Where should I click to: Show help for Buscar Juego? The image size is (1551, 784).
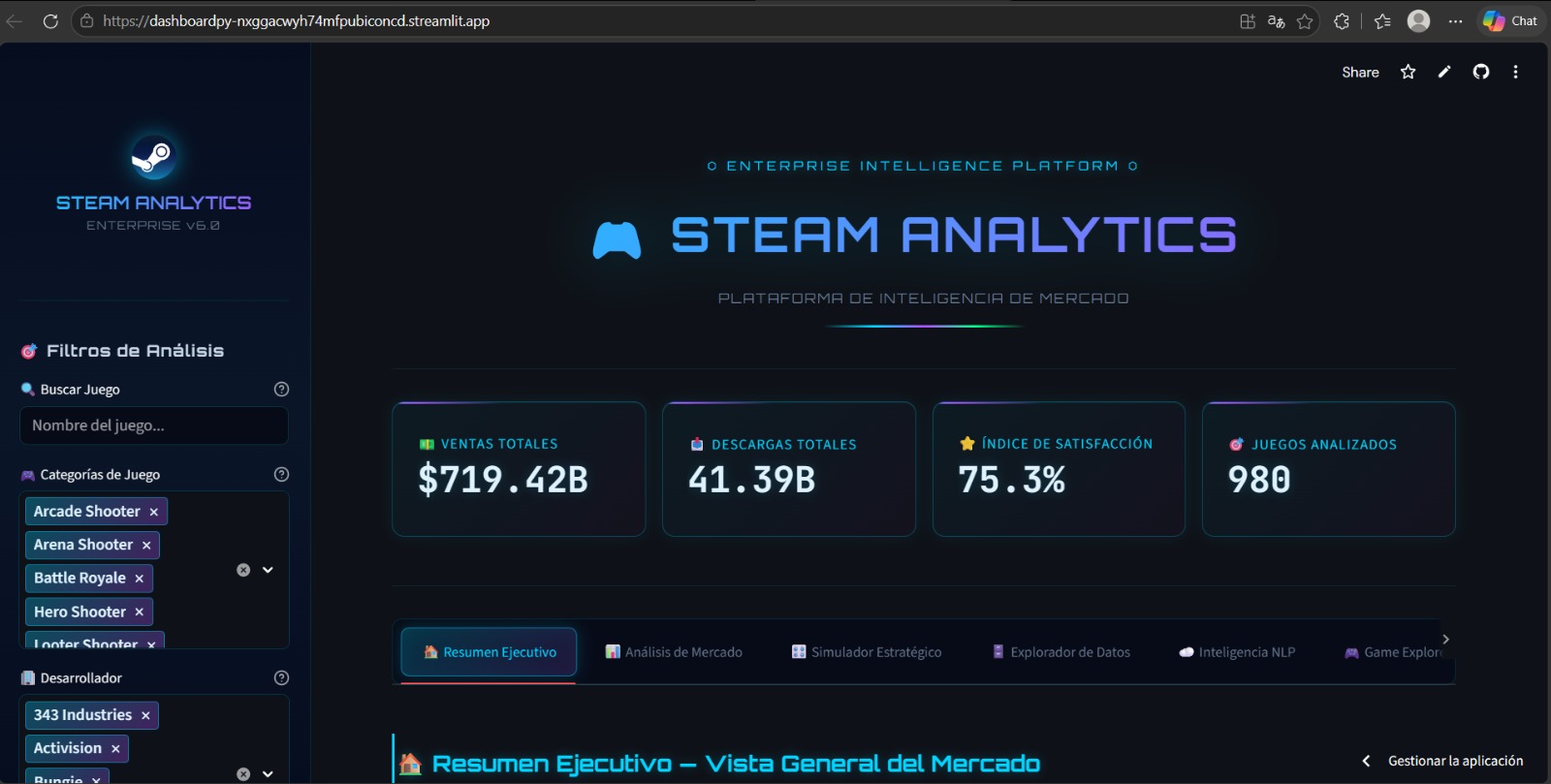(x=281, y=389)
